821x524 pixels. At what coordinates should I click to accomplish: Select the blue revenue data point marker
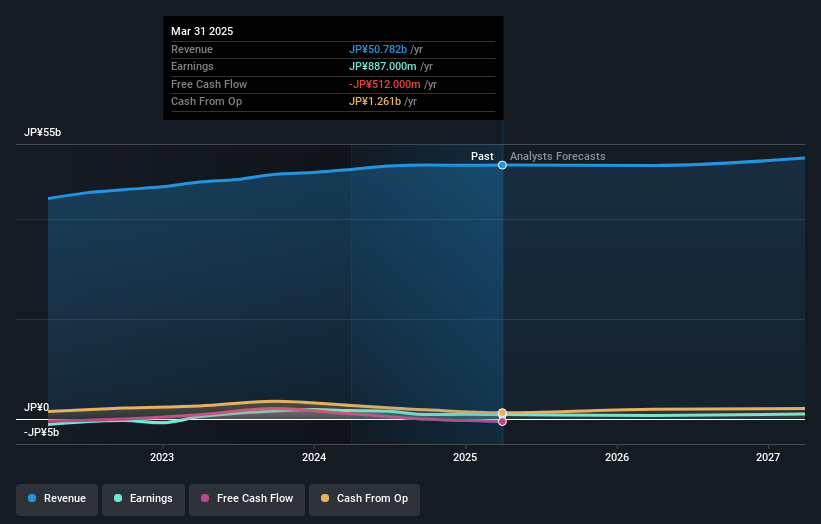pyautogui.click(x=502, y=165)
